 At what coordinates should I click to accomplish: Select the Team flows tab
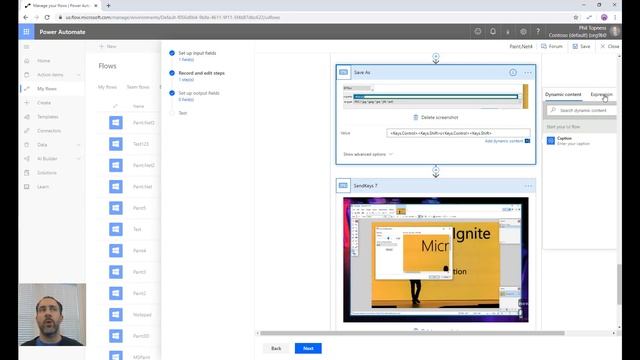(138, 87)
